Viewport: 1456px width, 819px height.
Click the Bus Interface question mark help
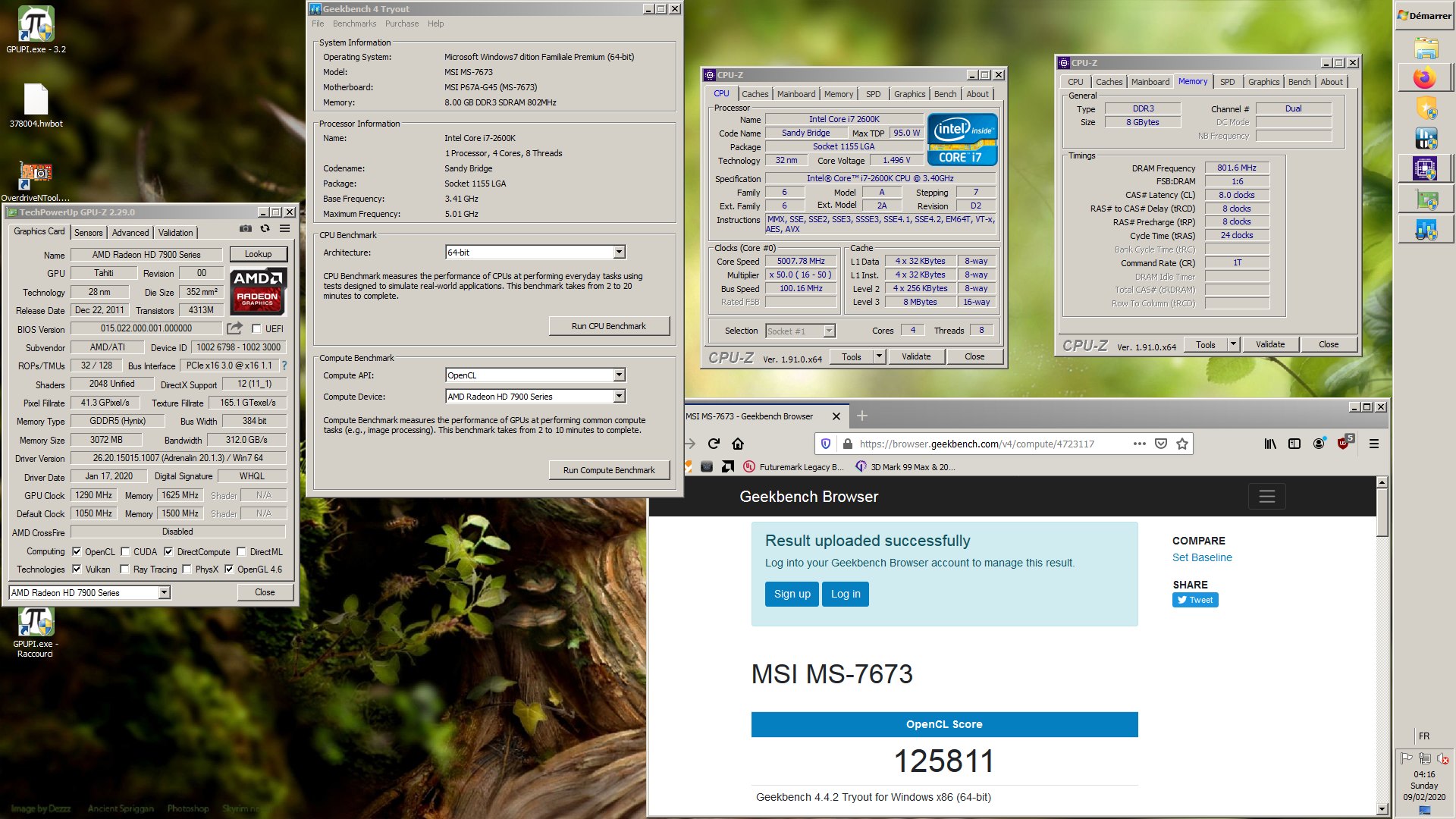[x=284, y=366]
